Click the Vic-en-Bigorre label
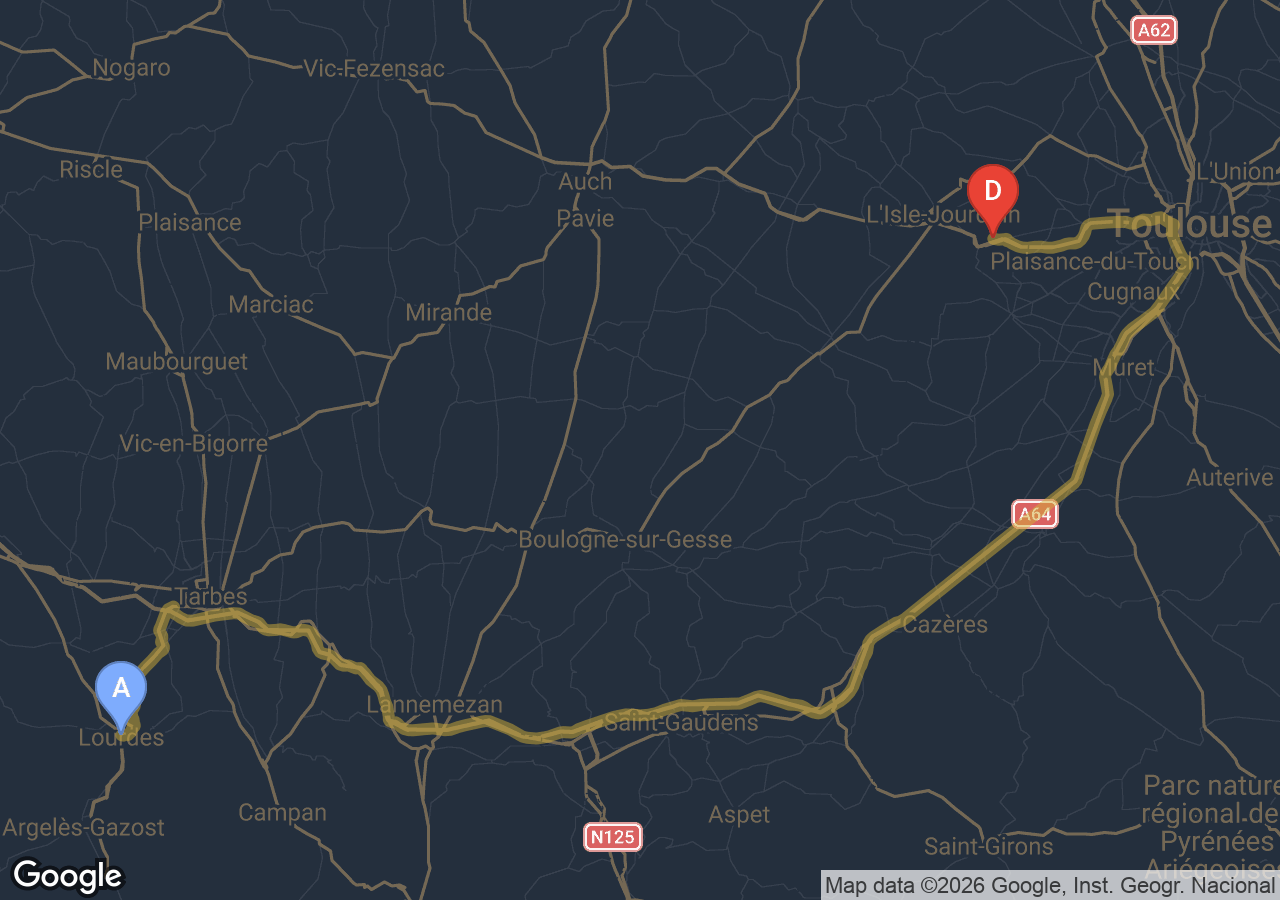Screen dimensions: 1280x900 pyautogui.click(x=194, y=444)
